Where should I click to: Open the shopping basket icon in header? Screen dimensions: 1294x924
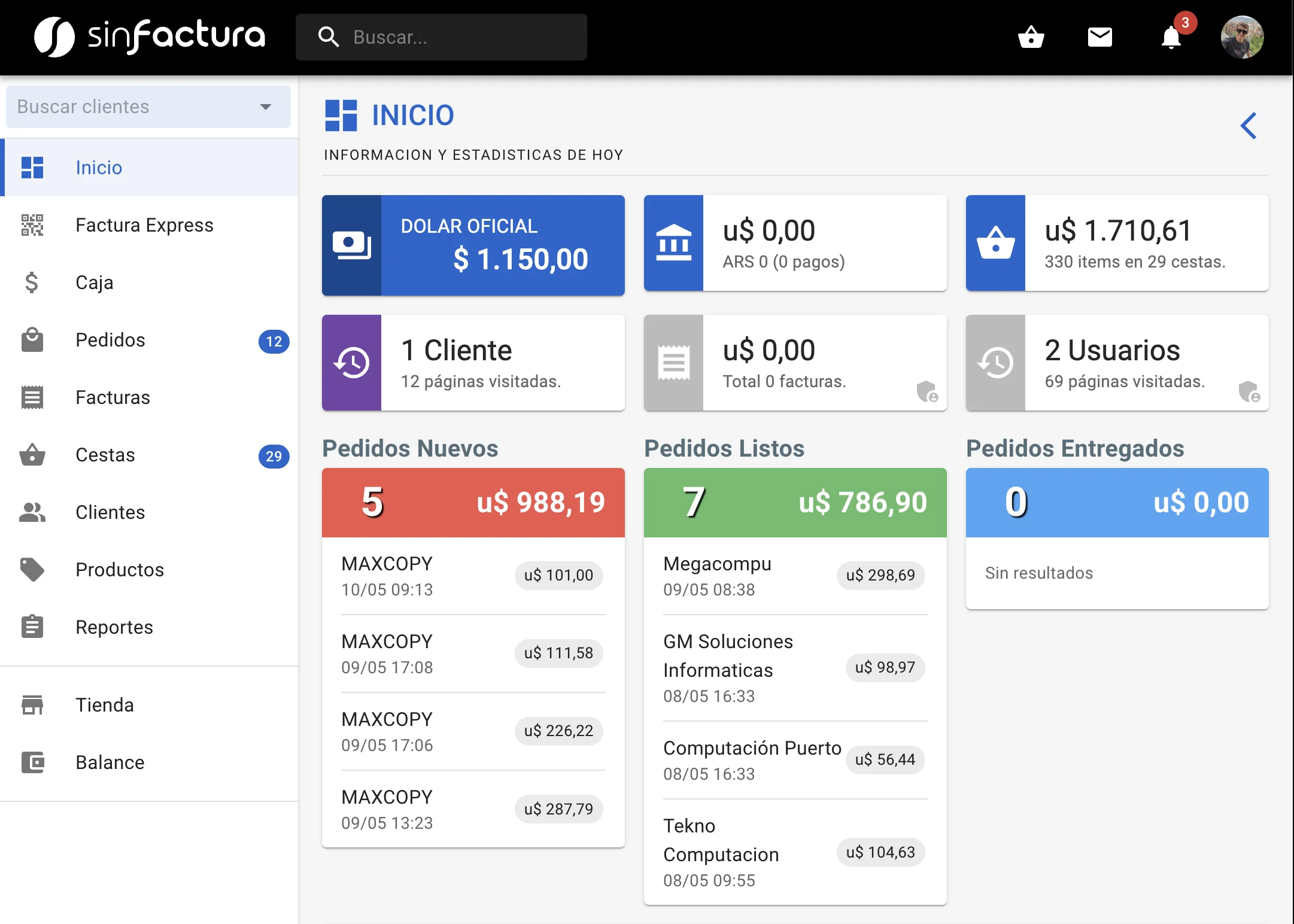[x=1031, y=37]
